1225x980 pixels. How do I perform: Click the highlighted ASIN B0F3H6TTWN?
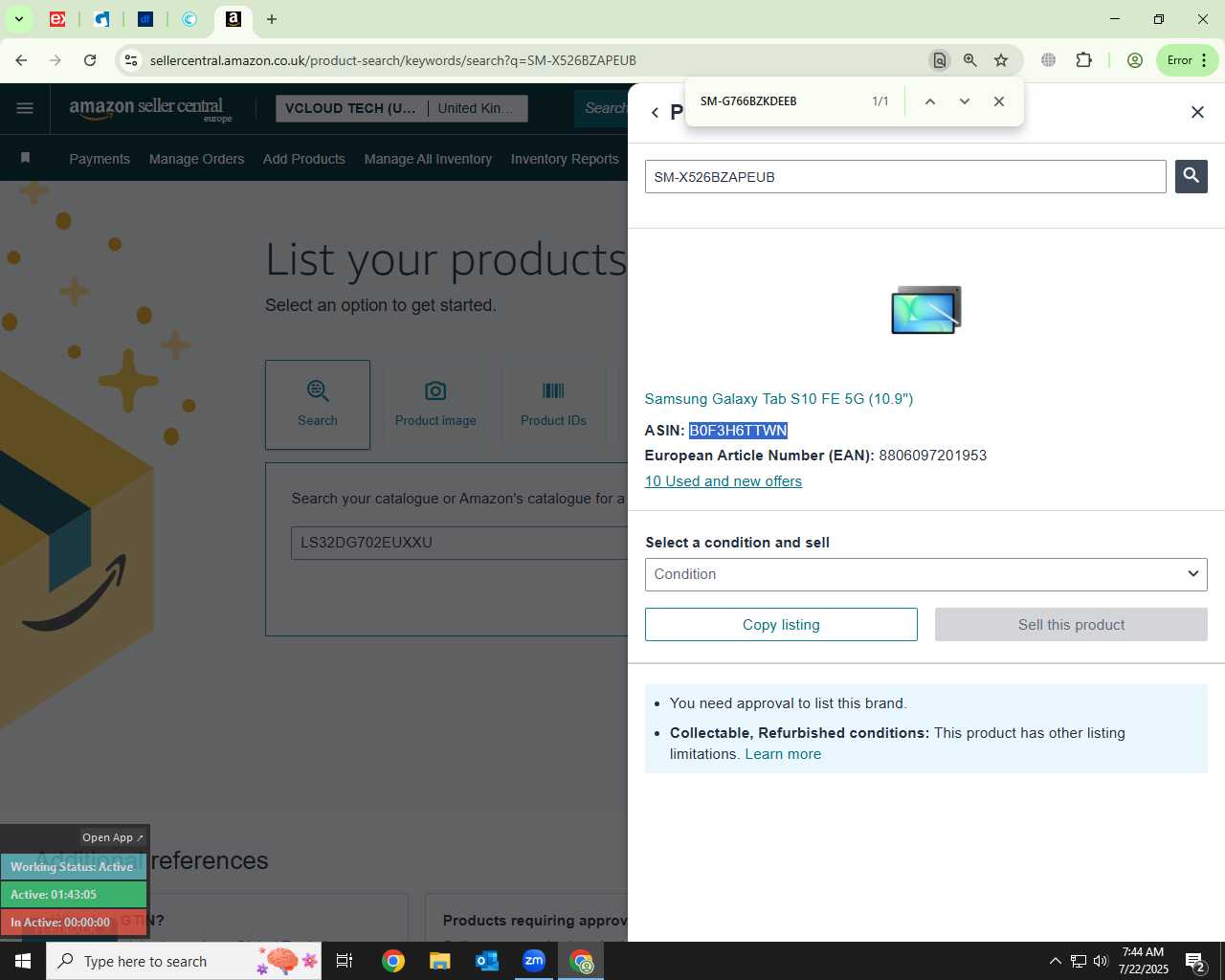[738, 431]
